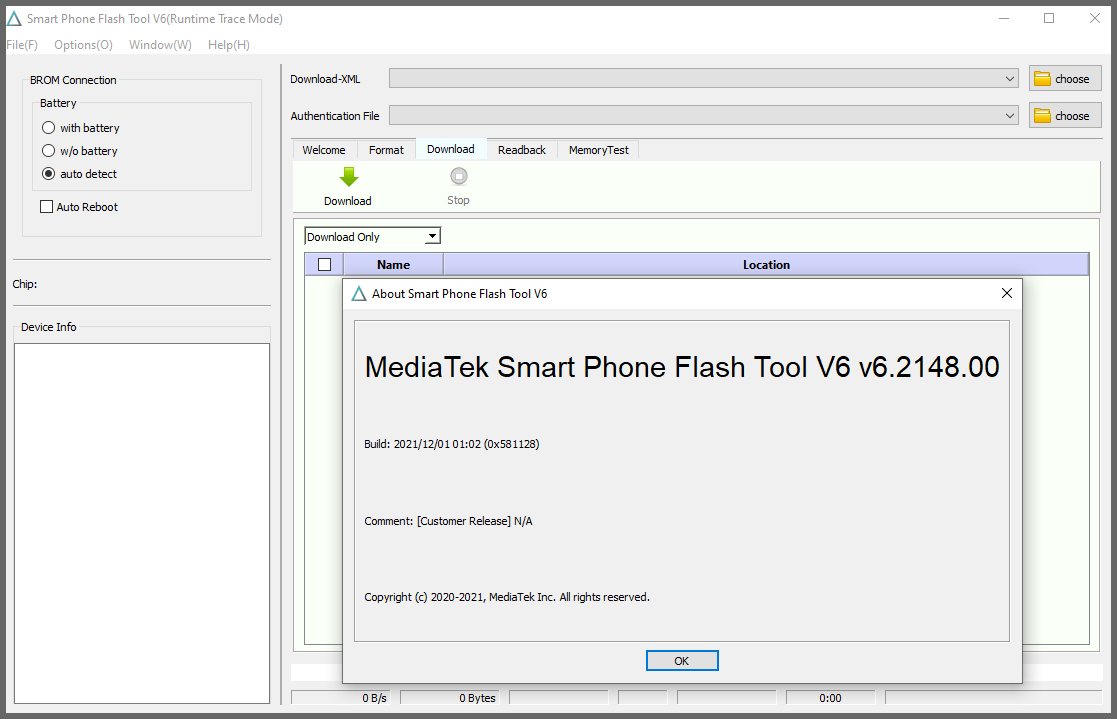The image size is (1117, 719).
Task: Select the 'with battery' radio option
Action: coord(49,128)
